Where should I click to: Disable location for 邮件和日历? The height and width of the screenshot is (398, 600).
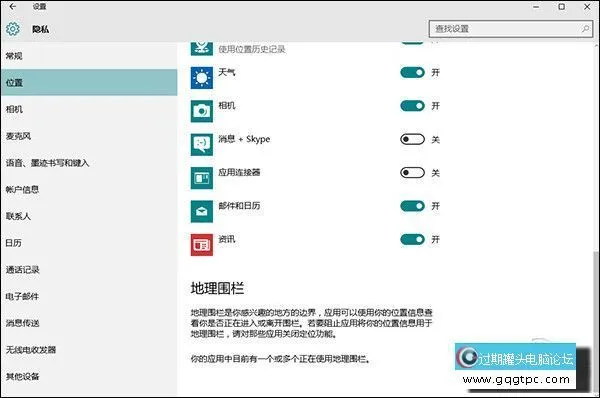pyautogui.click(x=412, y=206)
